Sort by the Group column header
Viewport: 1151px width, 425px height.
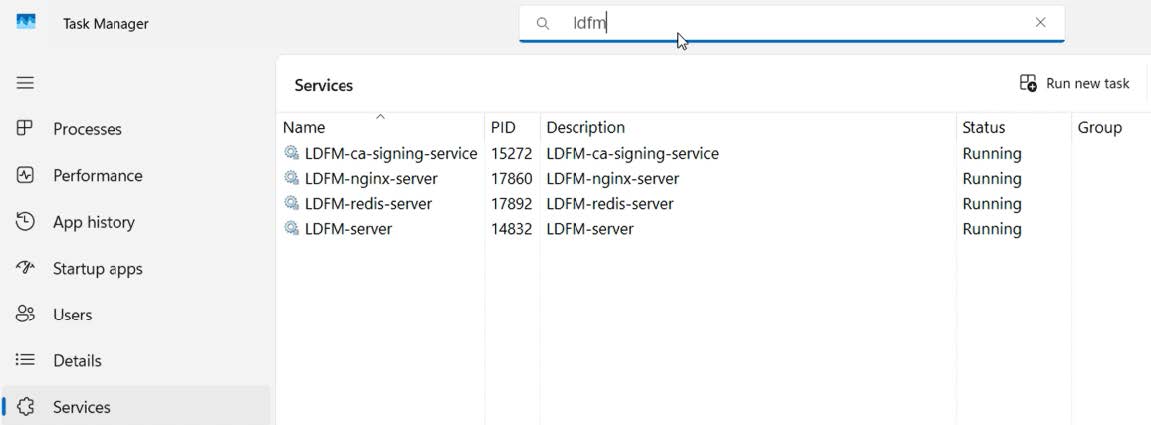[1099, 128]
